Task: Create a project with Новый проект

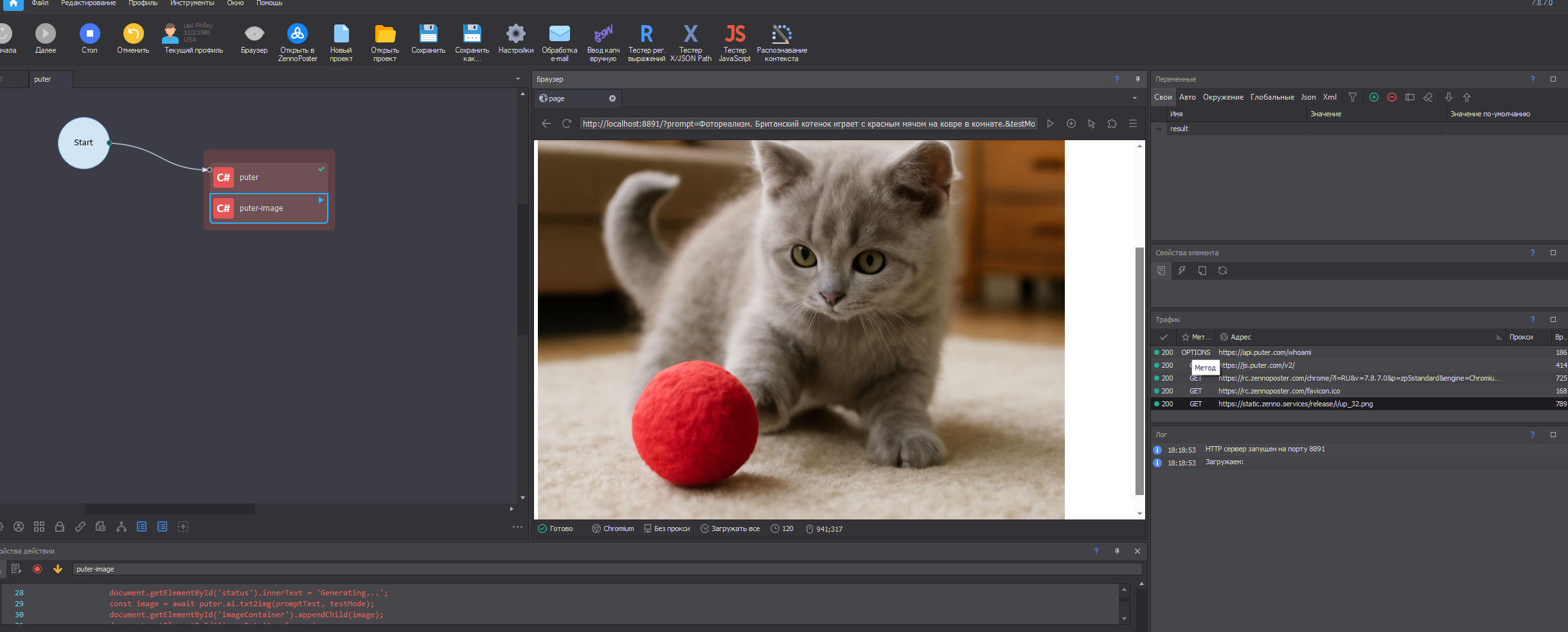Action: pyautogui.click(x=341, y=42)
